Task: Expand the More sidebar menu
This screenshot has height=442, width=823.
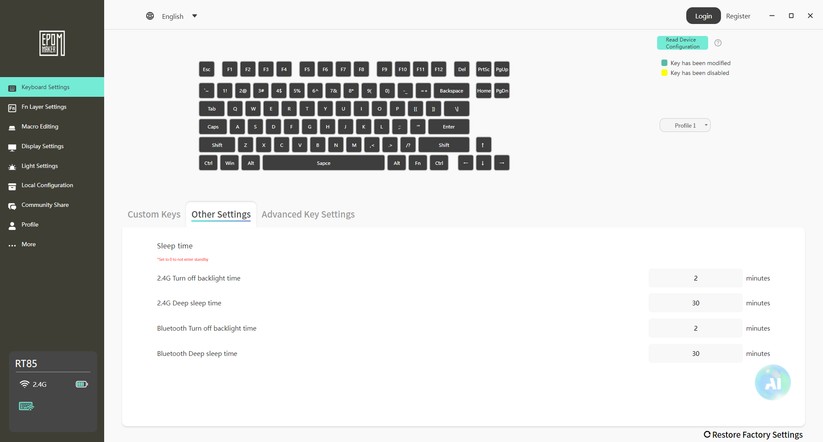Action: point(28,244)
